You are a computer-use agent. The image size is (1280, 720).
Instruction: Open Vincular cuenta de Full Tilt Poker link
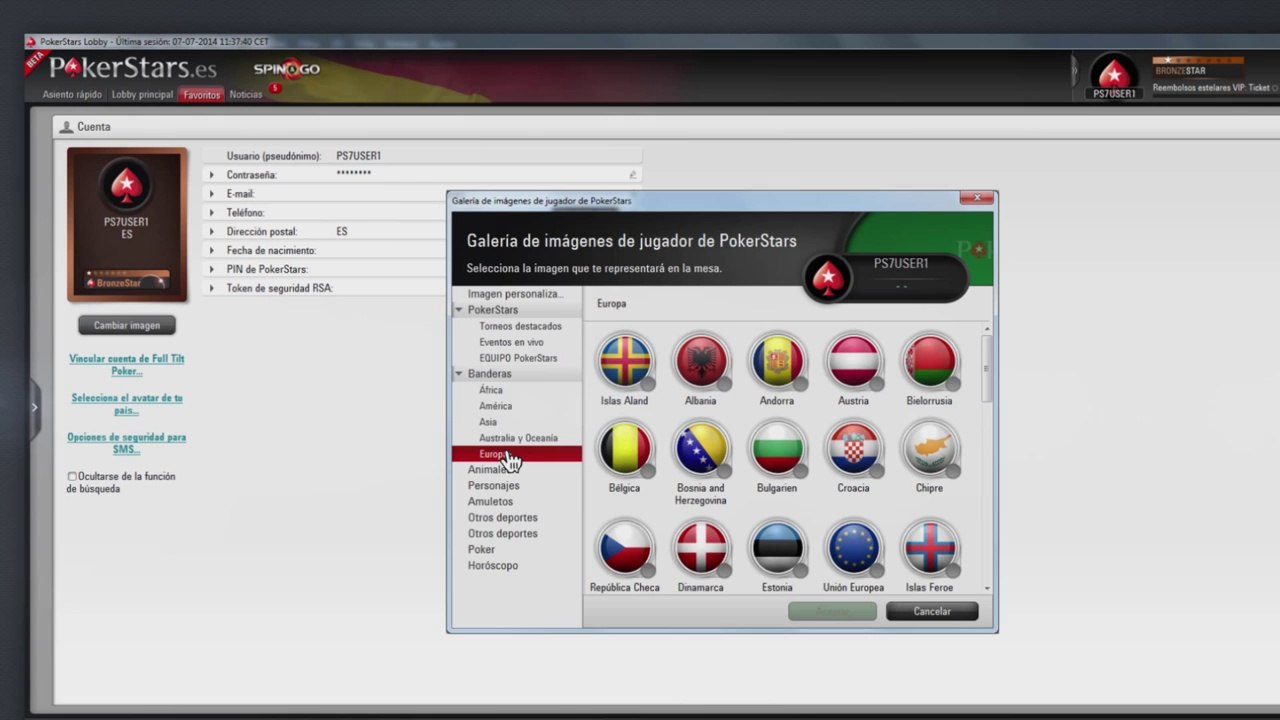[127, 365]
